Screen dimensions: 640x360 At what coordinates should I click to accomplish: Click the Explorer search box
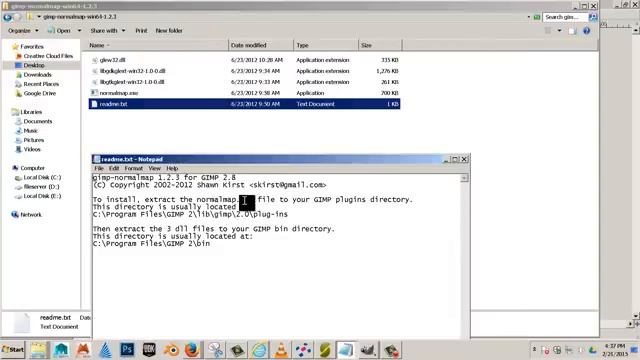566,17
